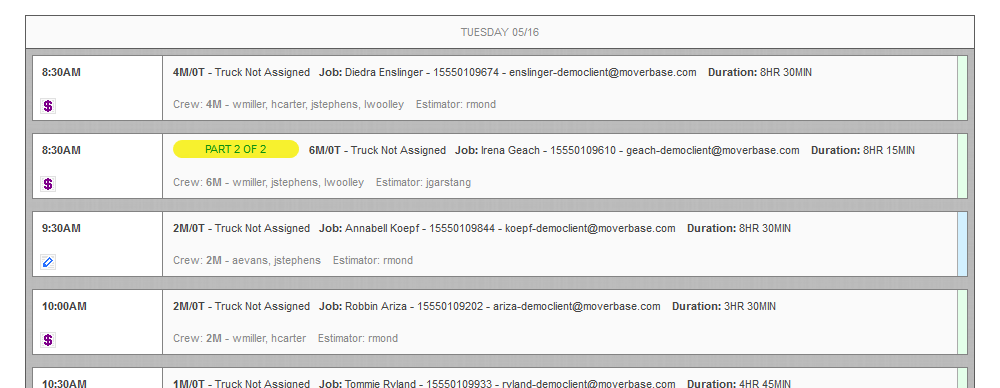Click 2M/0T truck text on Annabell Koepf's row
The height and width of the screenshot is (388, 1000).
tap(241, 228)
